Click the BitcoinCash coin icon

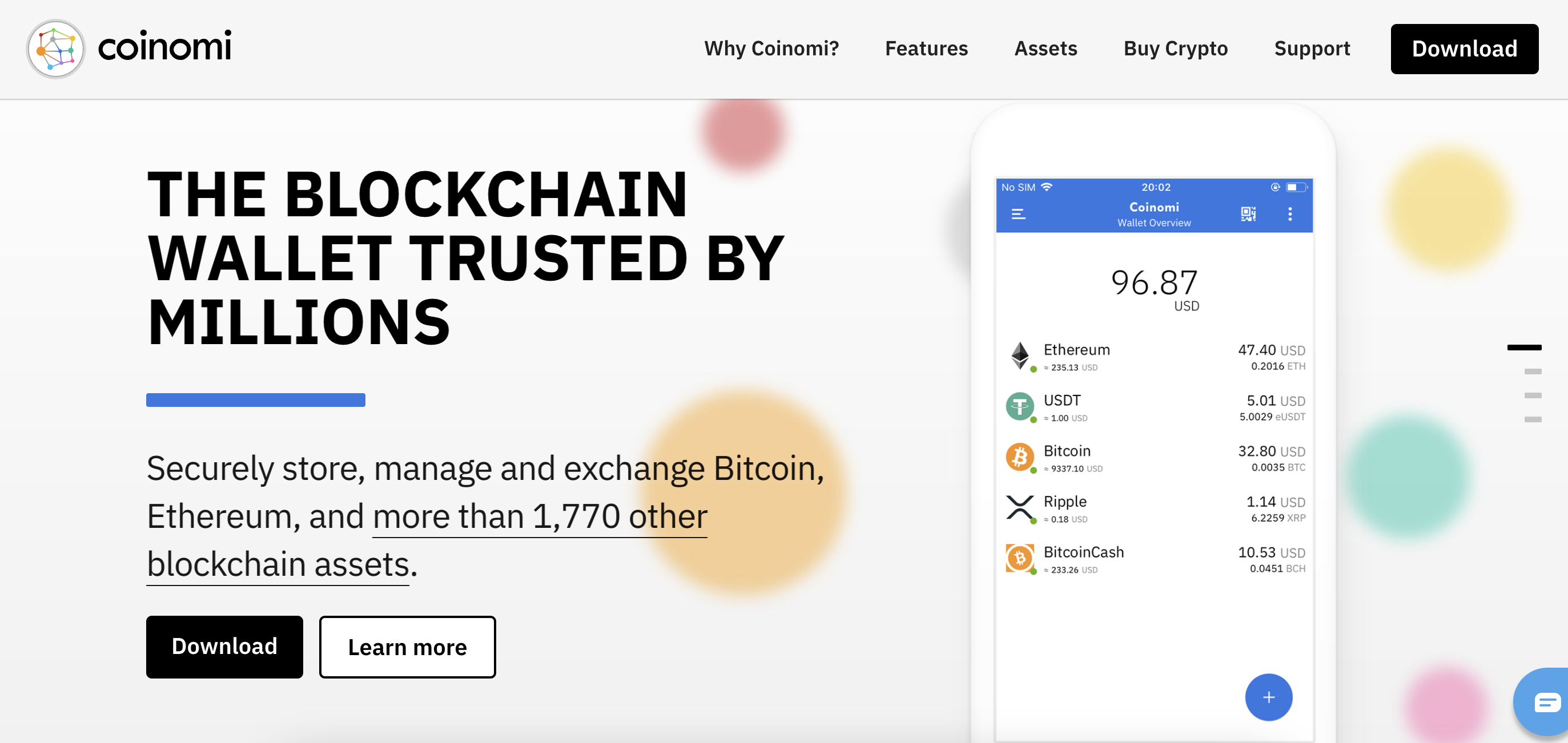click(x=1020, y=558)
